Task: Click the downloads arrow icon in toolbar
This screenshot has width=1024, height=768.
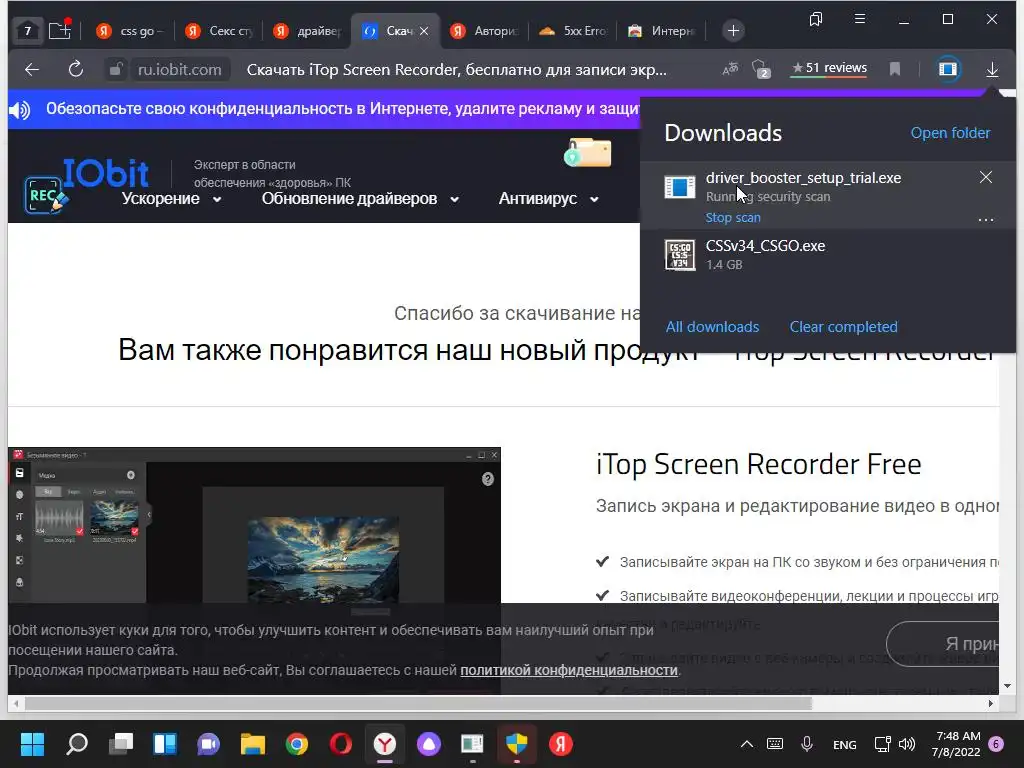Action: pos(992,69)
